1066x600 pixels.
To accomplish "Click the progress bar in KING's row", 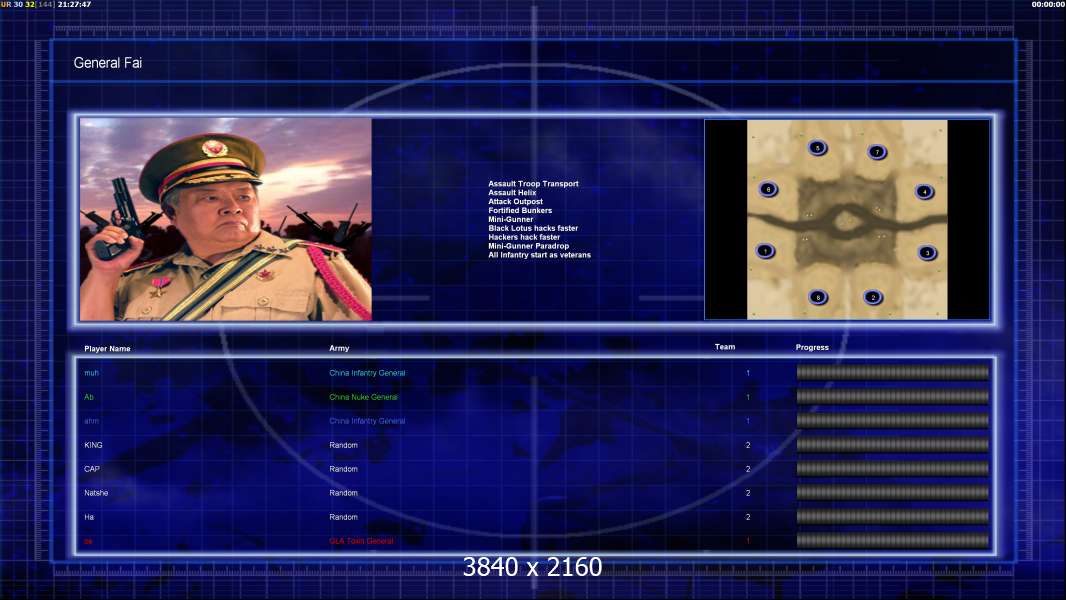I will (x=893, y=444).
